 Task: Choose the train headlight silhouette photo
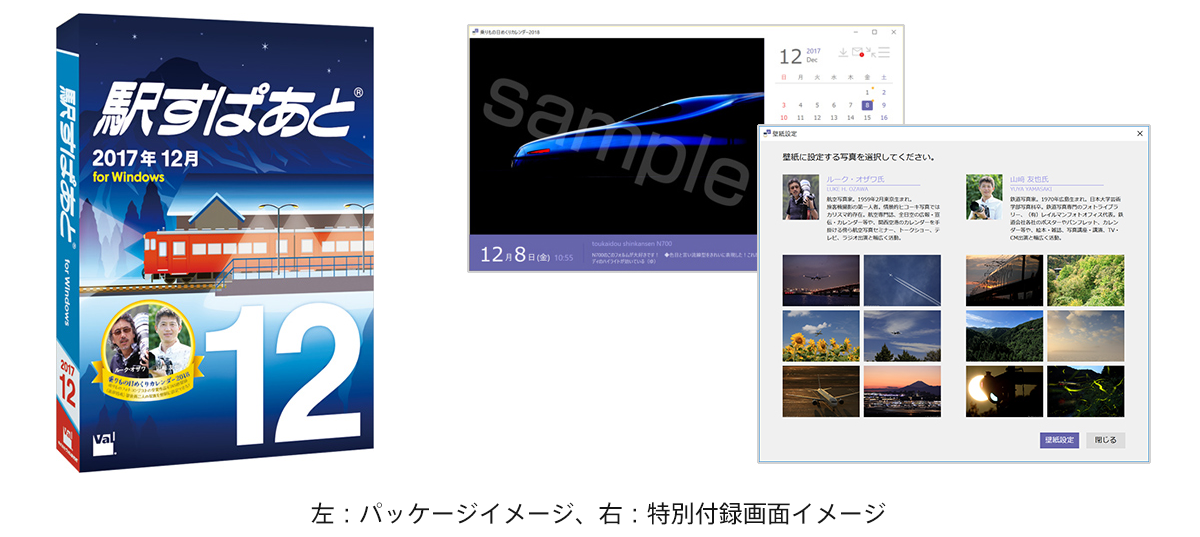[x=1004, y=390]
